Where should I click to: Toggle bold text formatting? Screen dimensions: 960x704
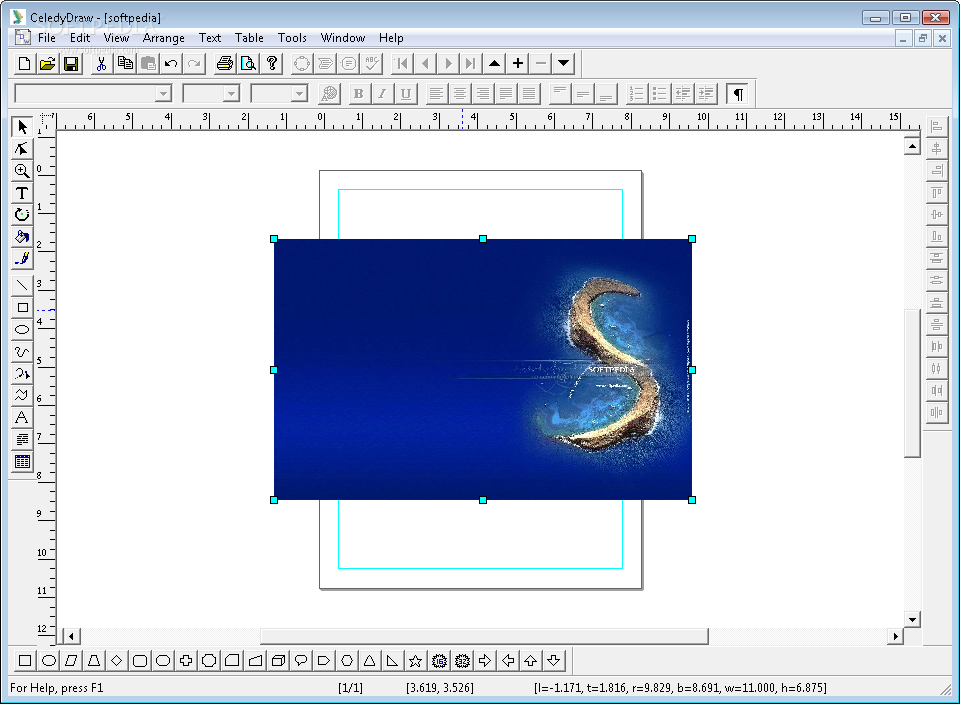click(359, 94)
